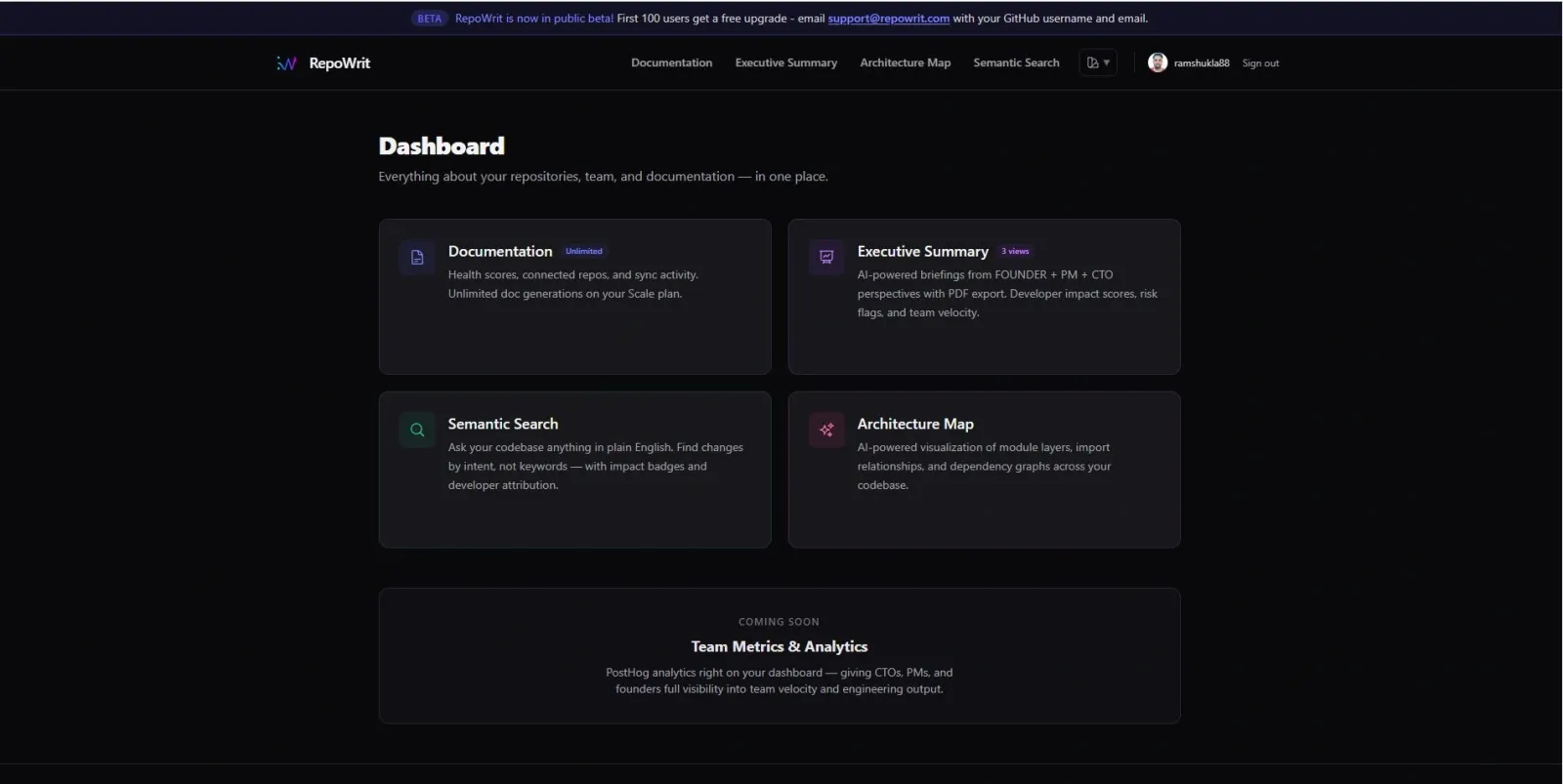The image size is (1563, 784).
Task: Click the Unlimited badge on Documentation card
Action: 584,251
